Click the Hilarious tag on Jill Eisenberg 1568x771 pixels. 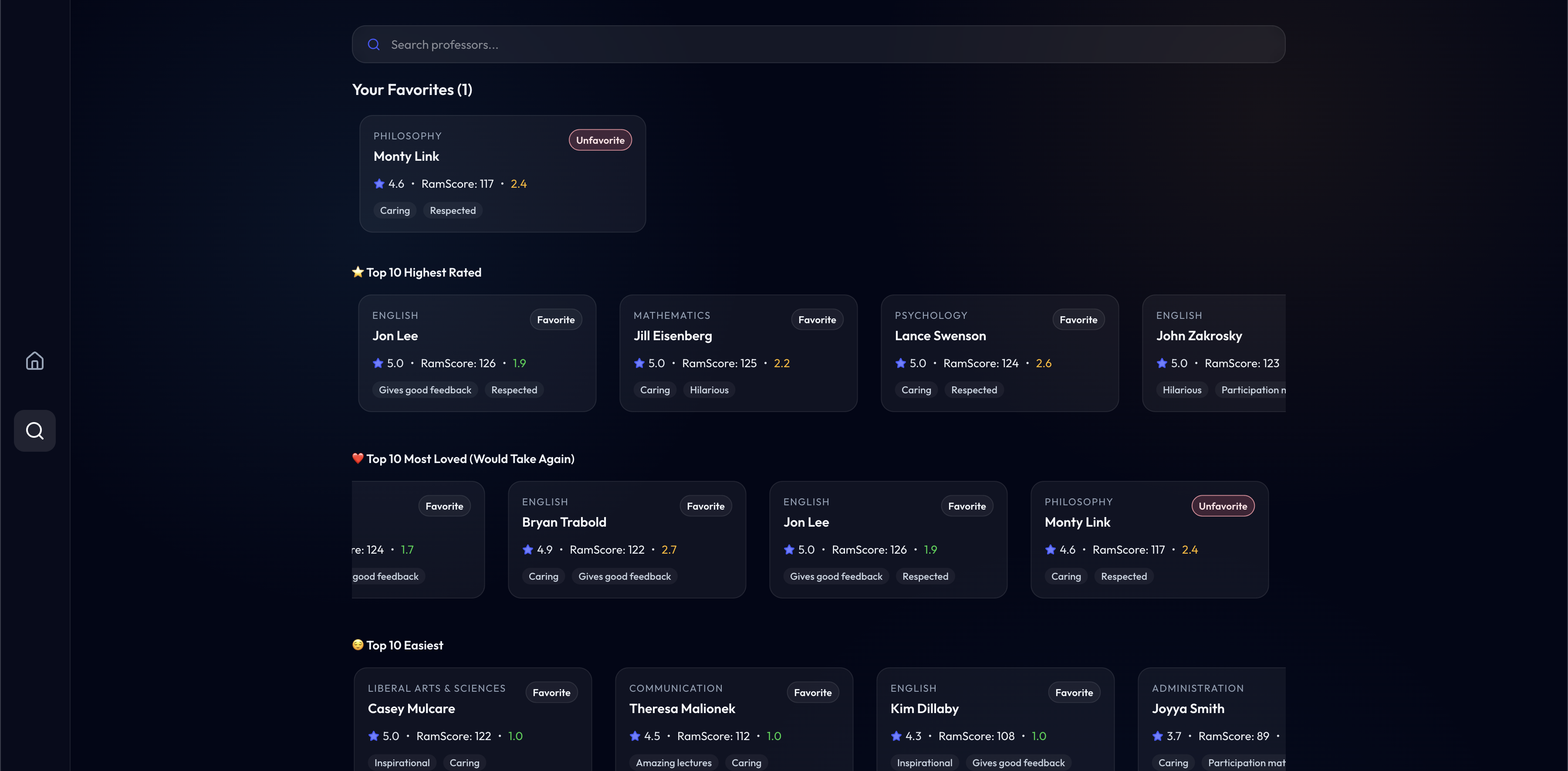coord(709,390)
